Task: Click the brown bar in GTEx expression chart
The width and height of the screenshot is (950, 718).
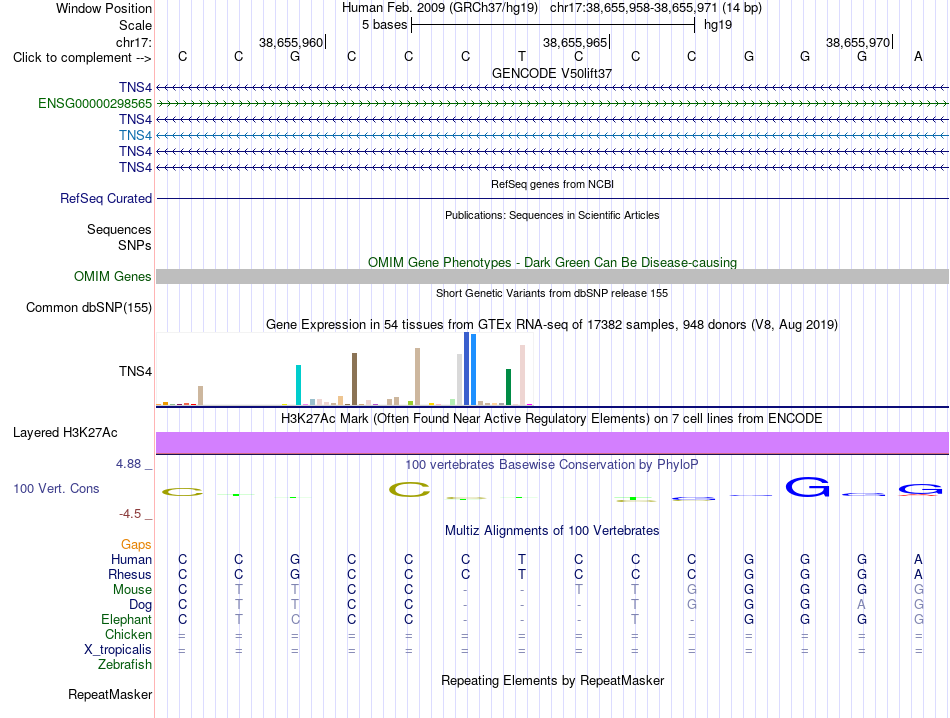Action: click(354, 379)
